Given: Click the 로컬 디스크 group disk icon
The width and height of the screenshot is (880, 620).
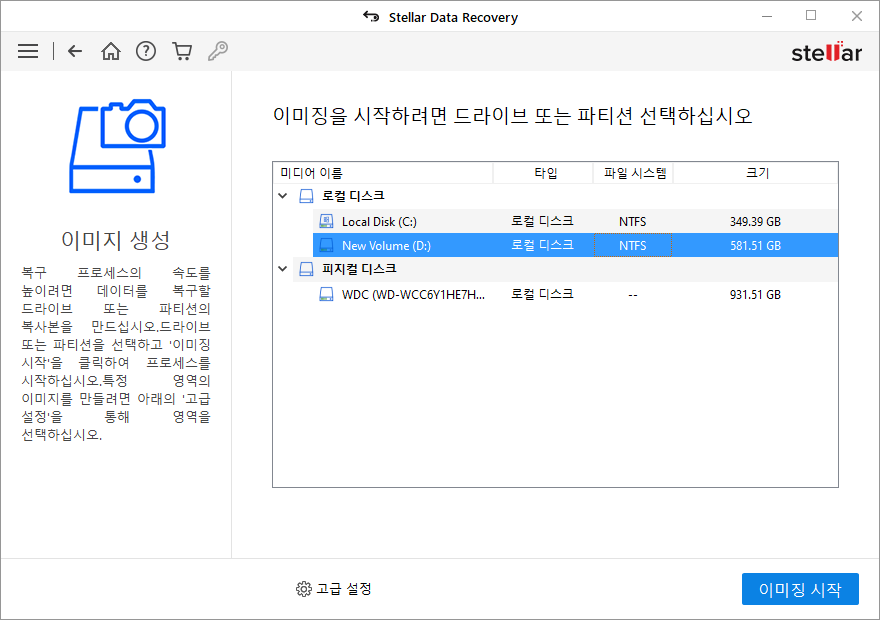Looking at the screenshot, I should 306,196.
